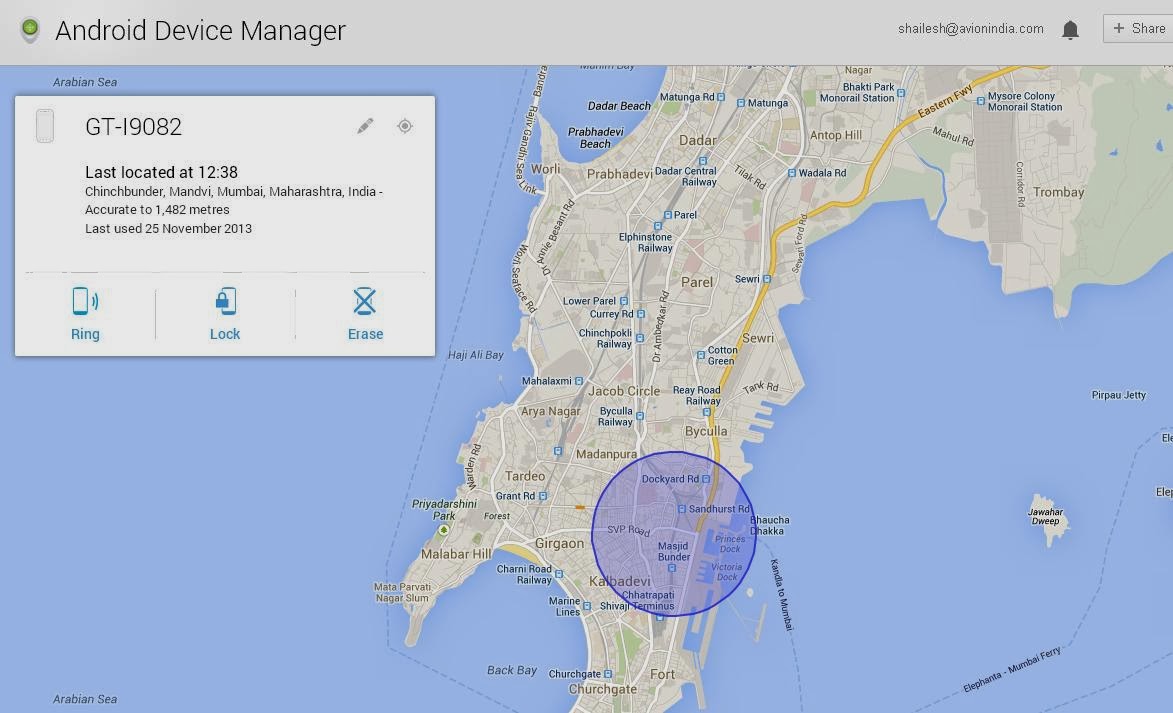Click Jacob Circle label on map
This screenshot has width=1173, height=713.
click(x=624, y=391)
